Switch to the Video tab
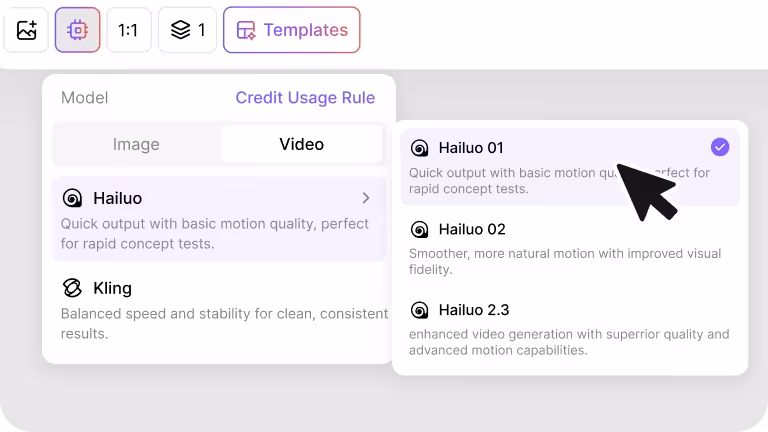The width and height of the screenshot is (768, 432). click(301, 144)
